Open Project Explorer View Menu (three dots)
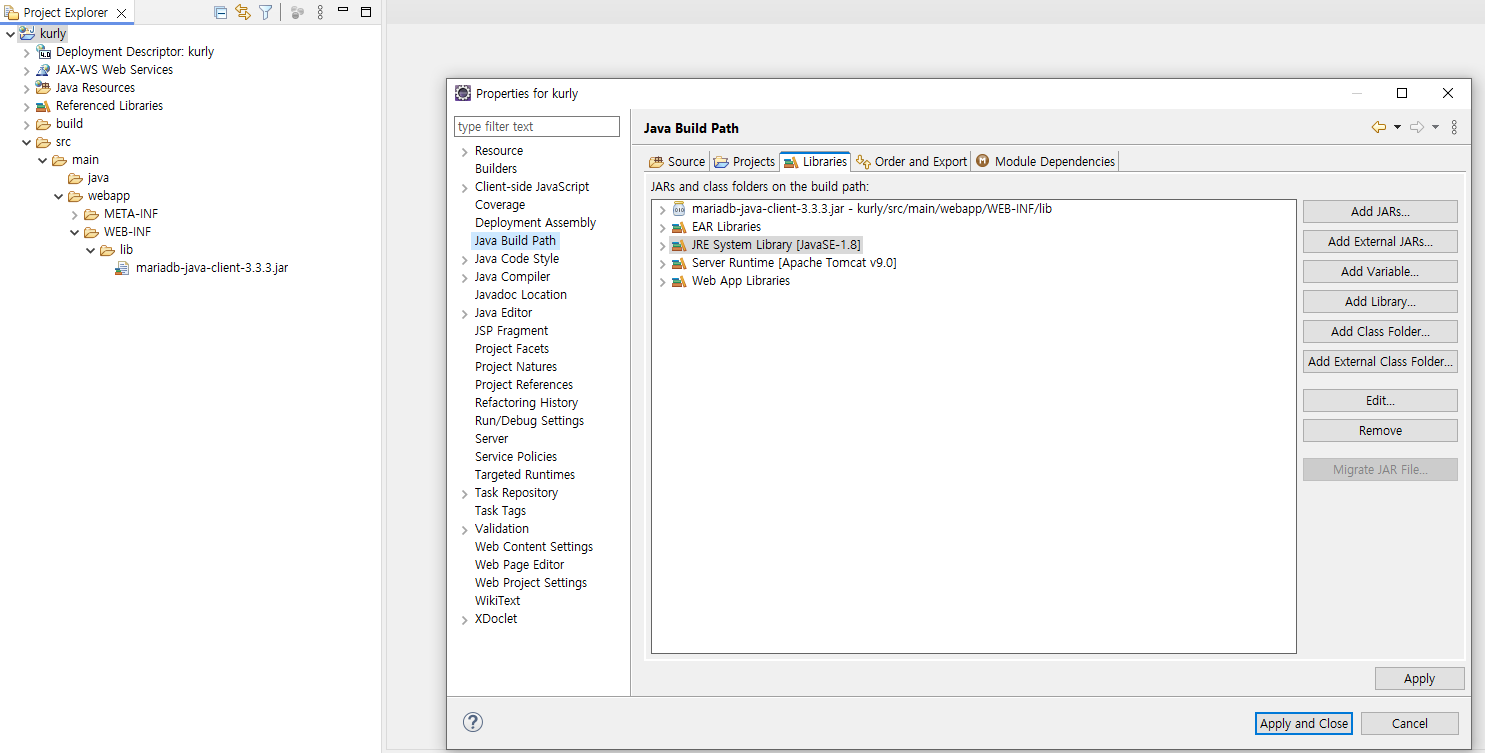The image size is (1485, 753). tap(320, 12)
